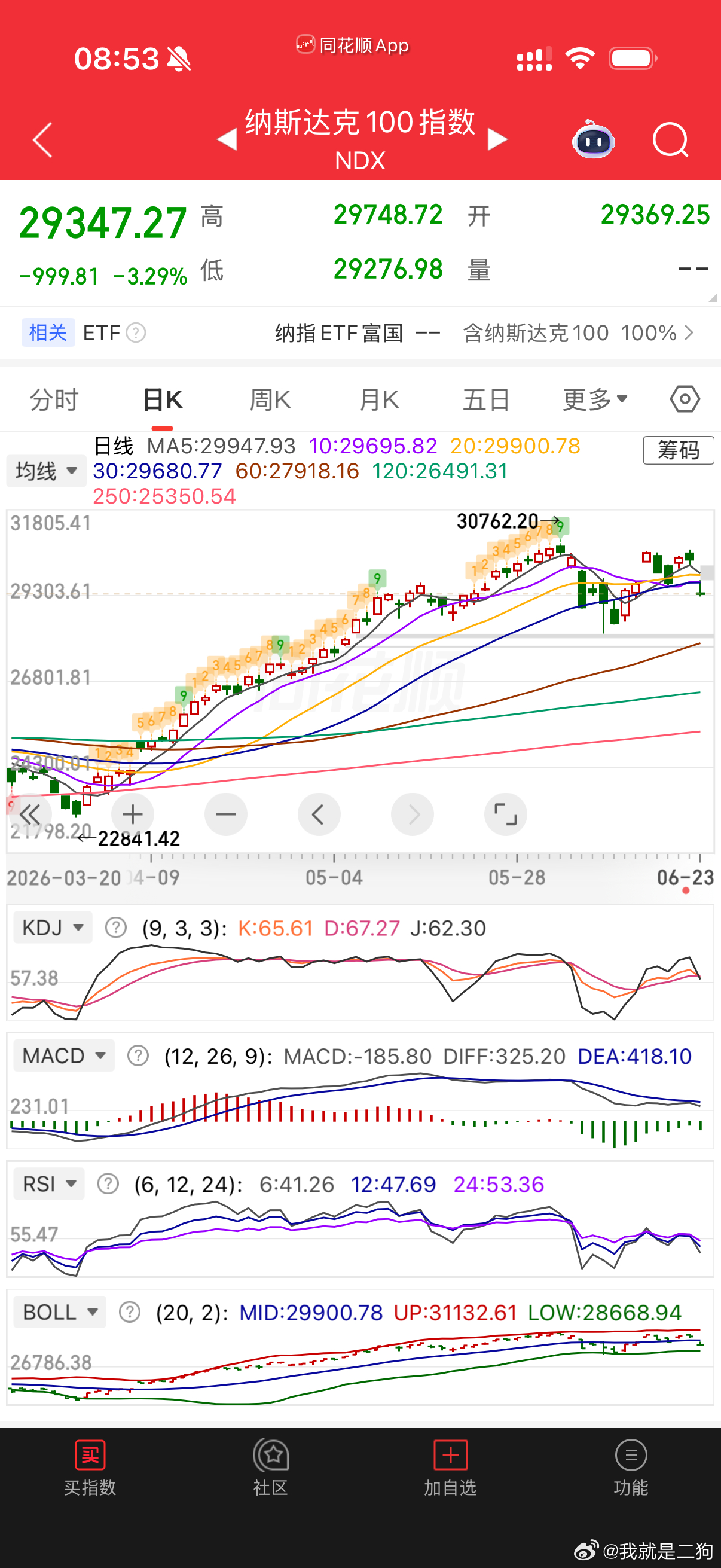Image resolution: width=721 pixels, height=1568 pixels.
Task: Tap 加自选 add to watchlist icon
Action: point(450,1456)
